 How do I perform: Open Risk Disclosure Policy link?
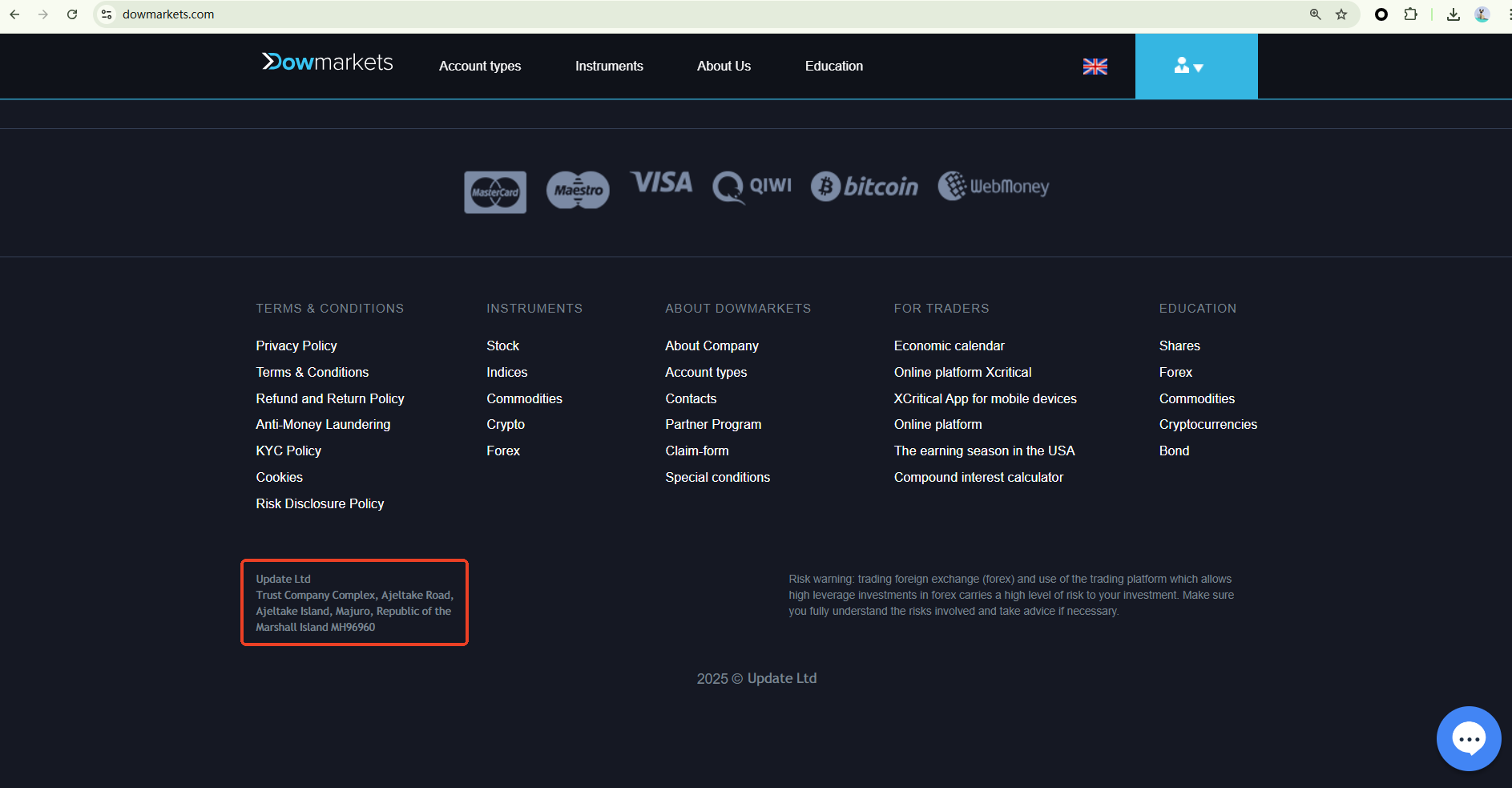click(x=320, y=503)
